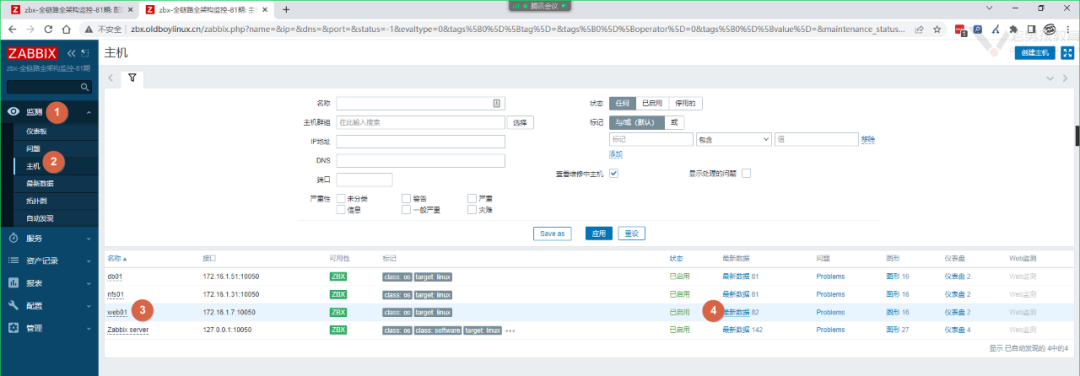This screenshot has height=376, width=1080.
Task: Open the browser profile avatar
Action: coord(1050,30)
